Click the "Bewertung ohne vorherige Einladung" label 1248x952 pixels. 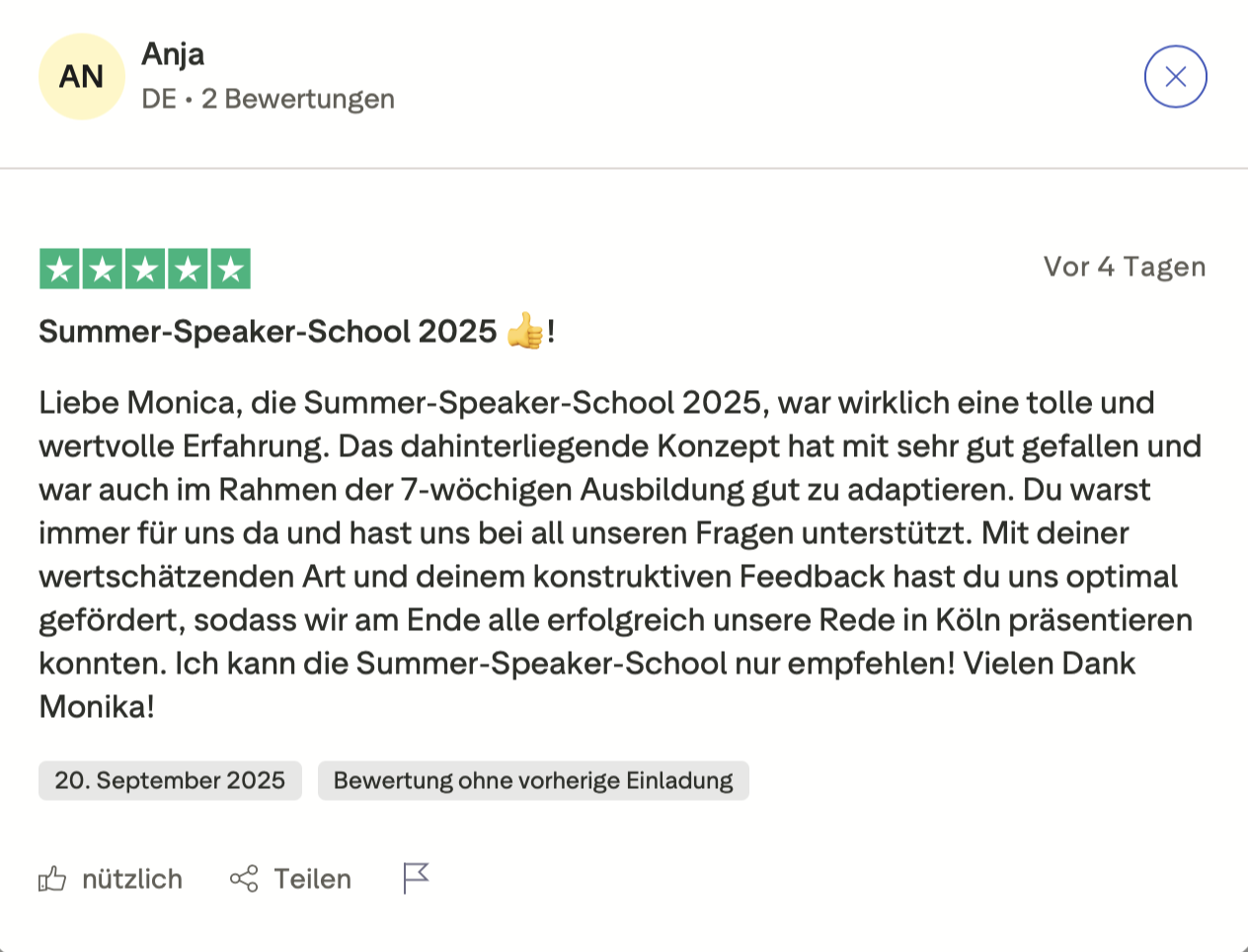point(533,780)
